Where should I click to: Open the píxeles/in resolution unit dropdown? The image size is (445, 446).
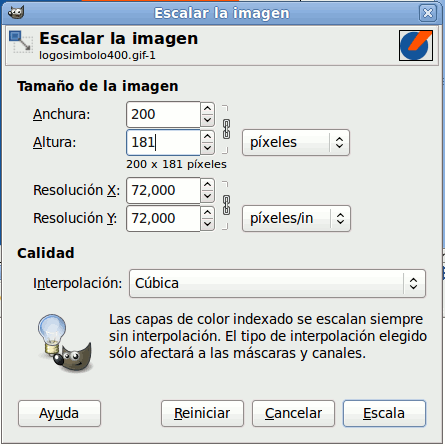click(x=296, y=219)
